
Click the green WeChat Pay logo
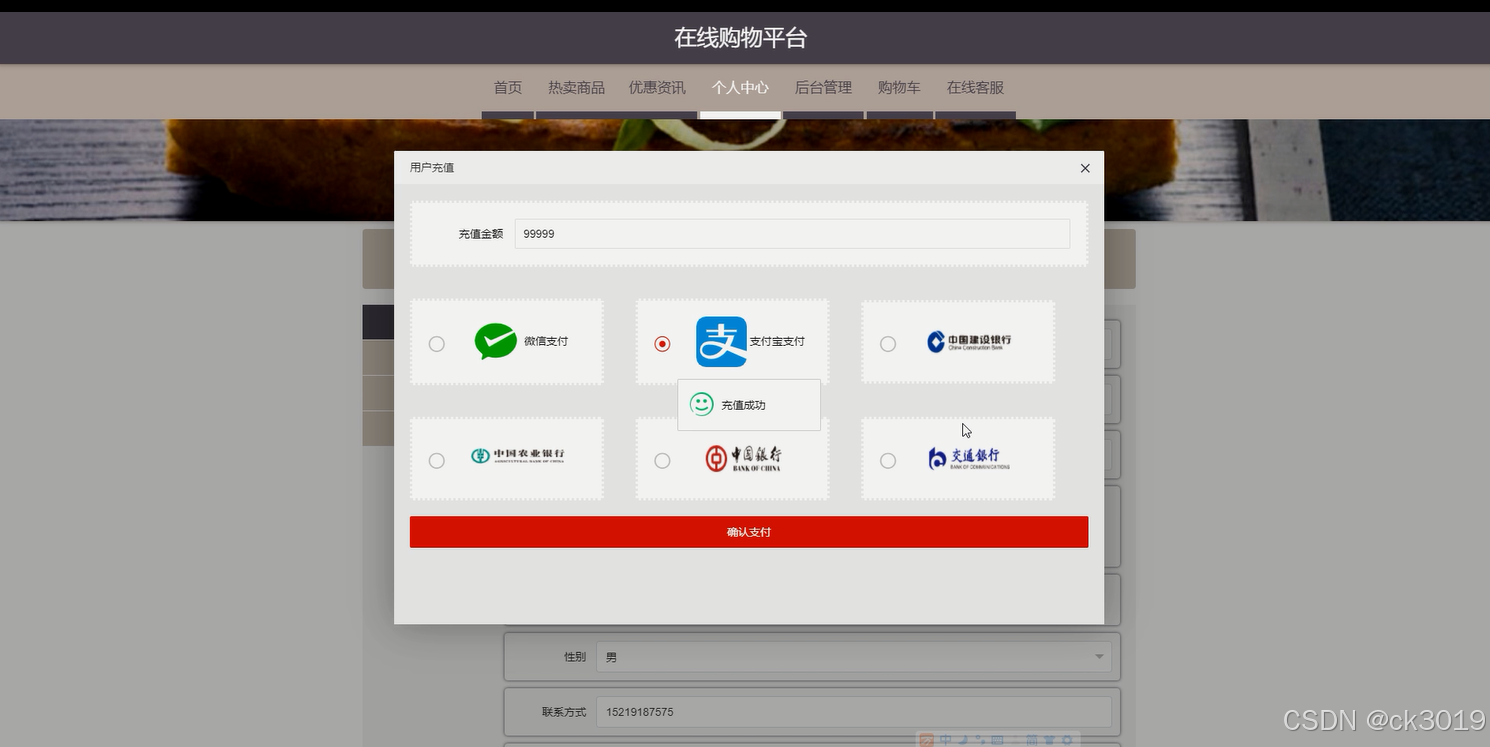[x=496, y=341]
